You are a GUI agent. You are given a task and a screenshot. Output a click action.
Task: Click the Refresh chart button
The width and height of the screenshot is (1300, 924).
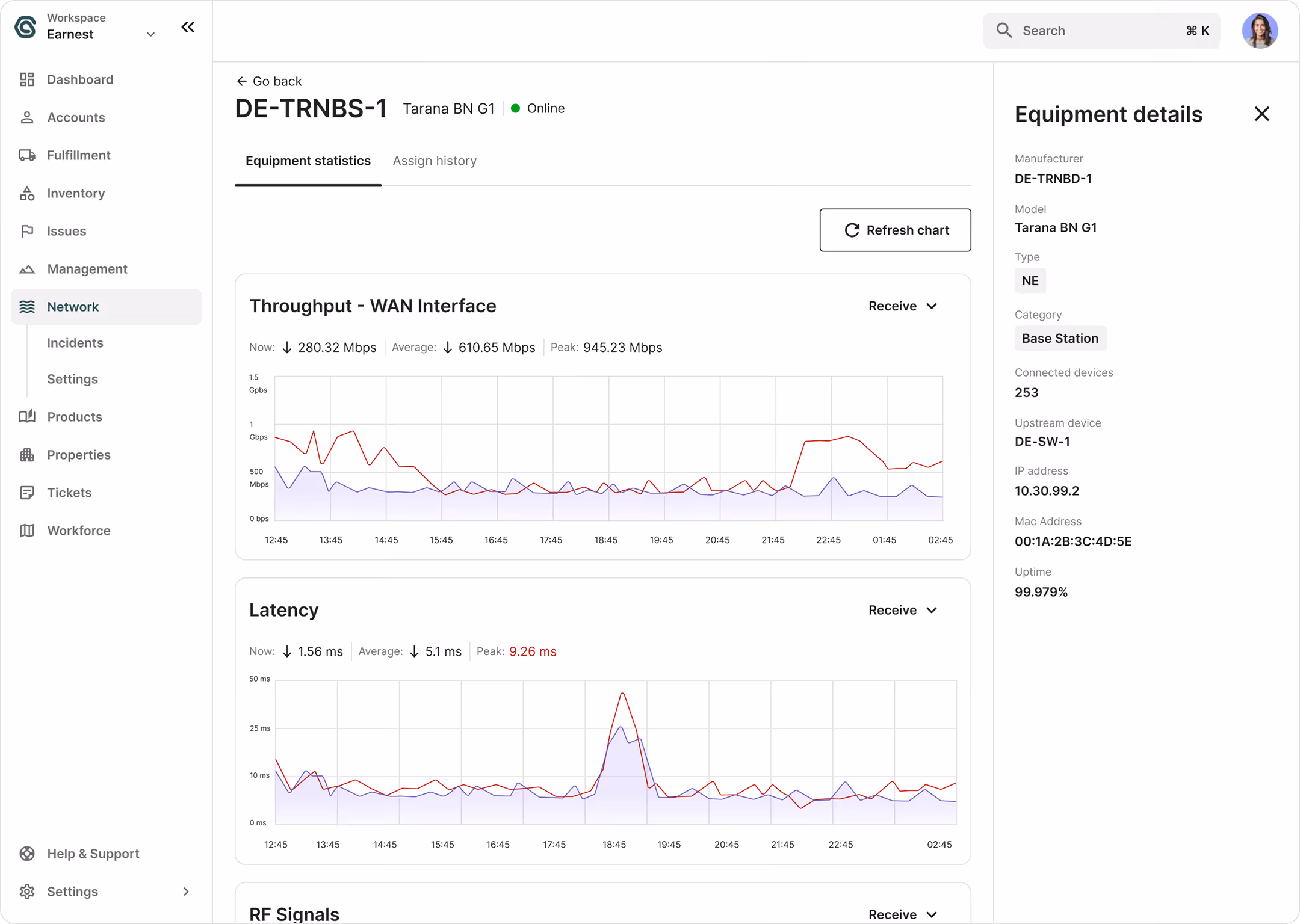tap(895, 230)
